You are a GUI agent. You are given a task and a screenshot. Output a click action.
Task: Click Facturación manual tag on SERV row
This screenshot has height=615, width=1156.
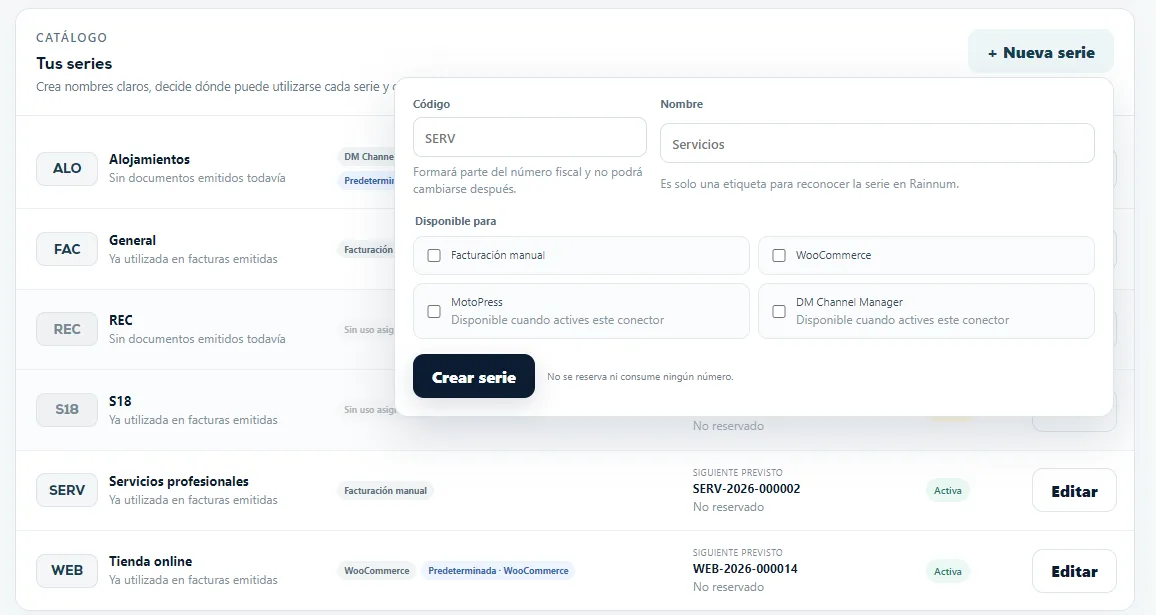click(x=386, y=490)
